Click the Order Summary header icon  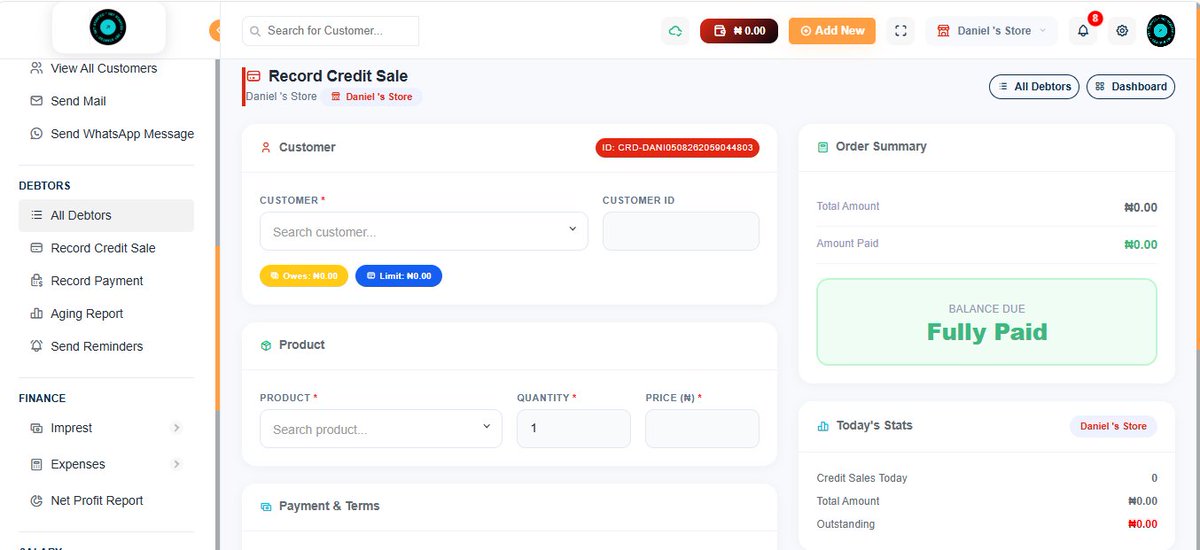823,147
